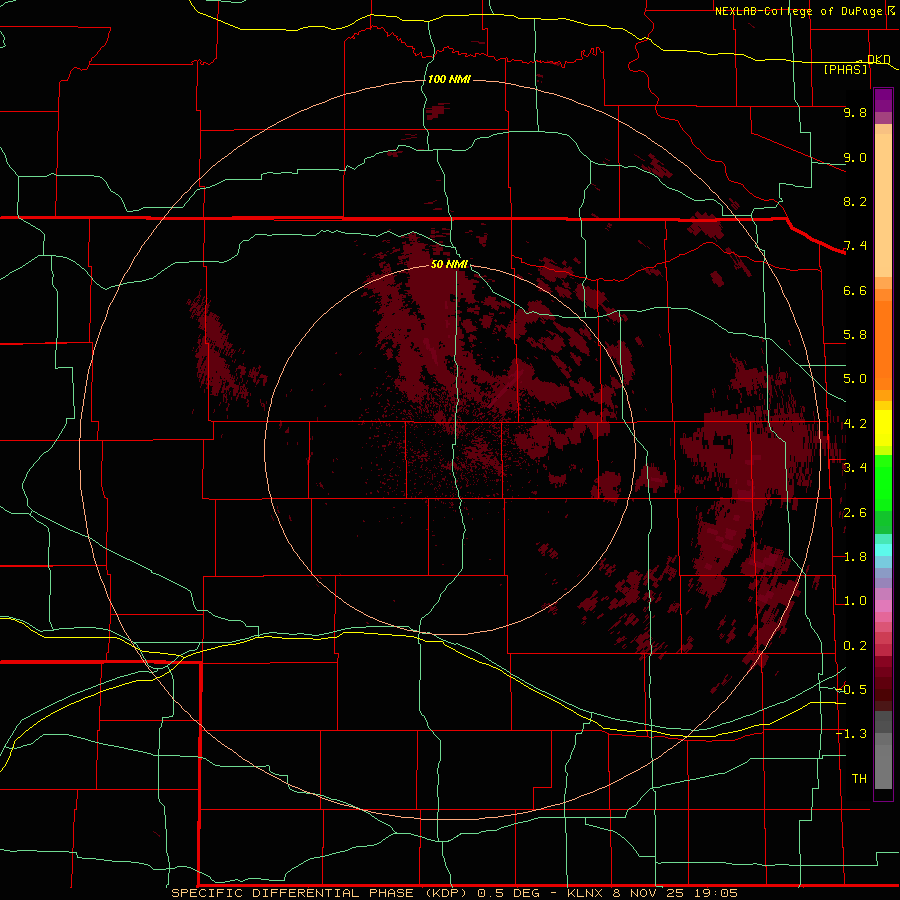Viewport: 900px width, 900px height.
Task: Click the TH legend label
Action: tap(859, 779)
